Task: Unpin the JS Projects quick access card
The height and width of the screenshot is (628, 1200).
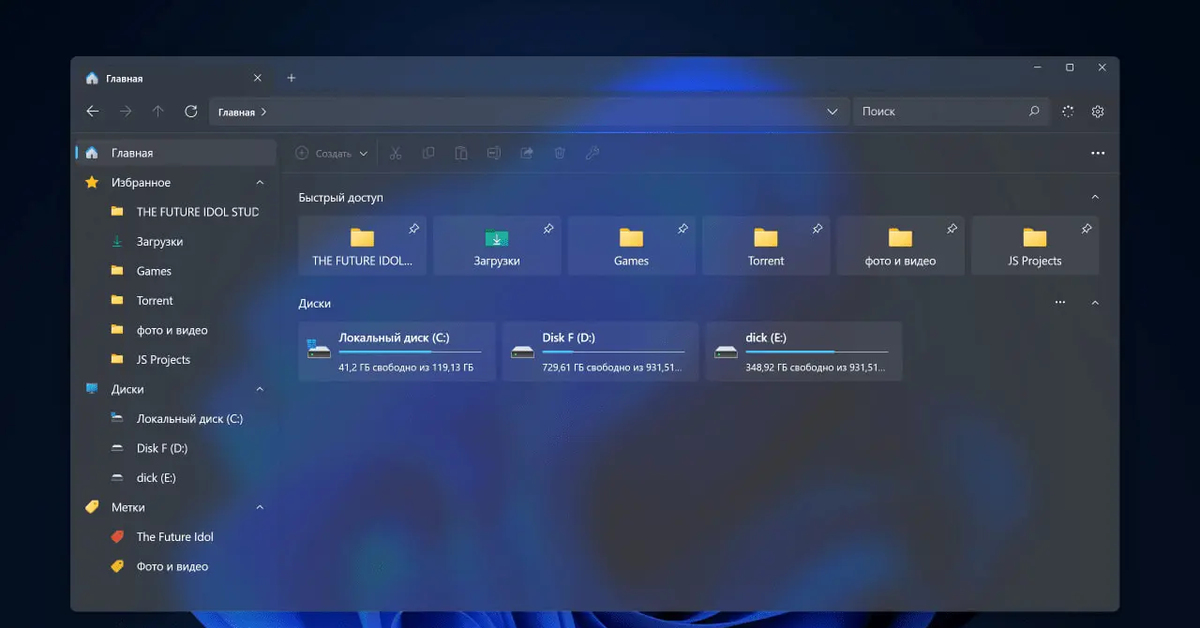Action: tap(1086, 229)
